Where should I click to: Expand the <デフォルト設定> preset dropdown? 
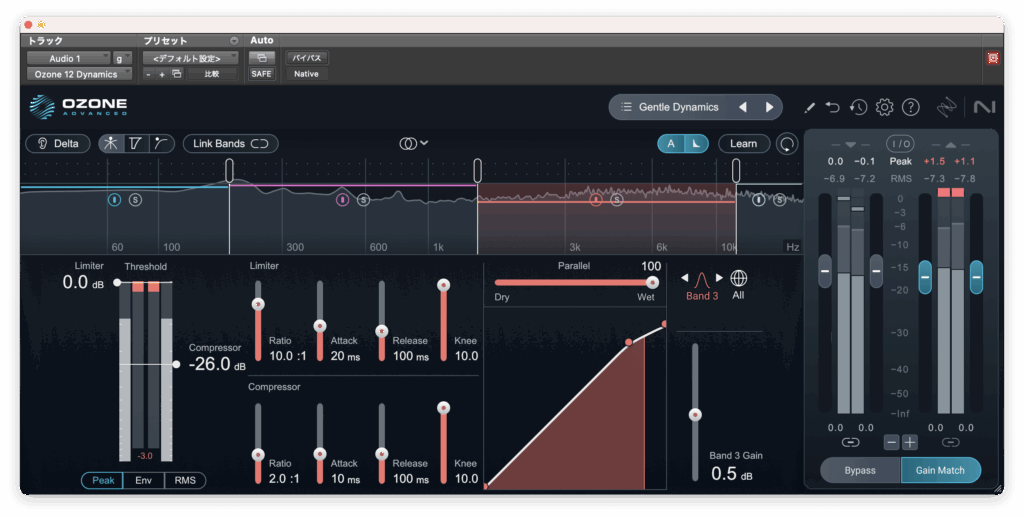[190, 58]
